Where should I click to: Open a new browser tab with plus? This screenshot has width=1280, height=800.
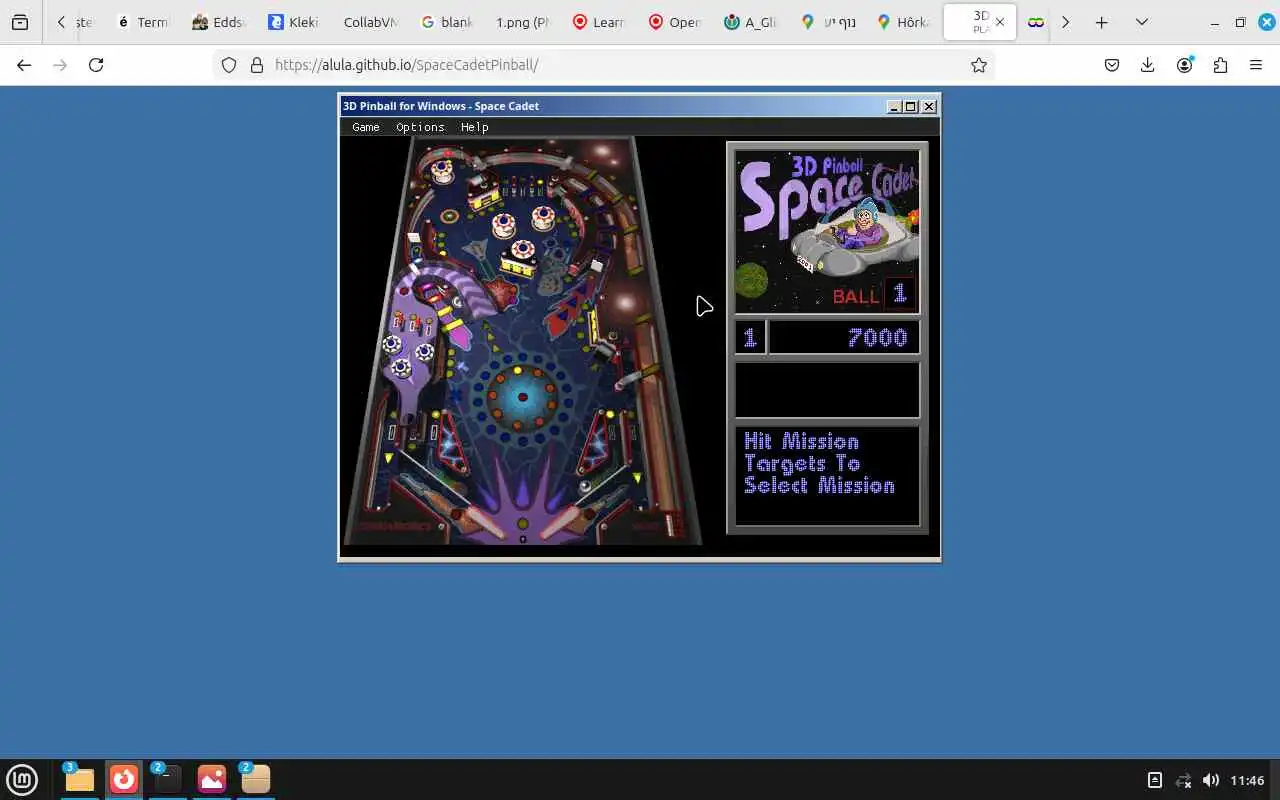[x=1101, y=22]
